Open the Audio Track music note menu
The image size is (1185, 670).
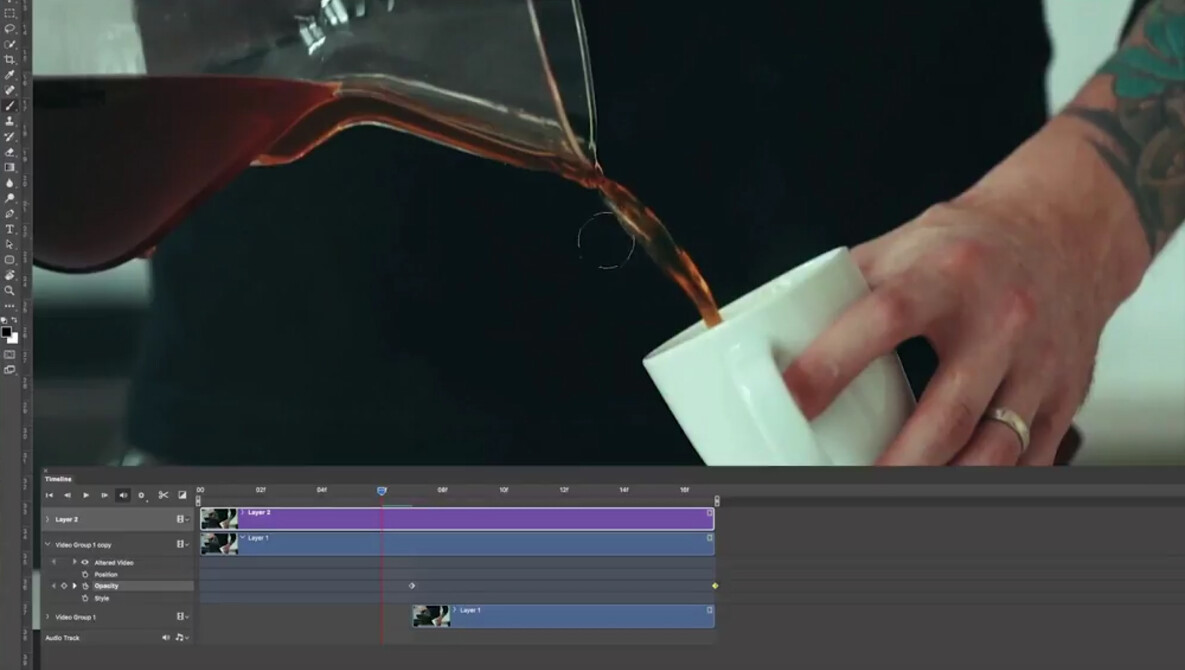179,637
